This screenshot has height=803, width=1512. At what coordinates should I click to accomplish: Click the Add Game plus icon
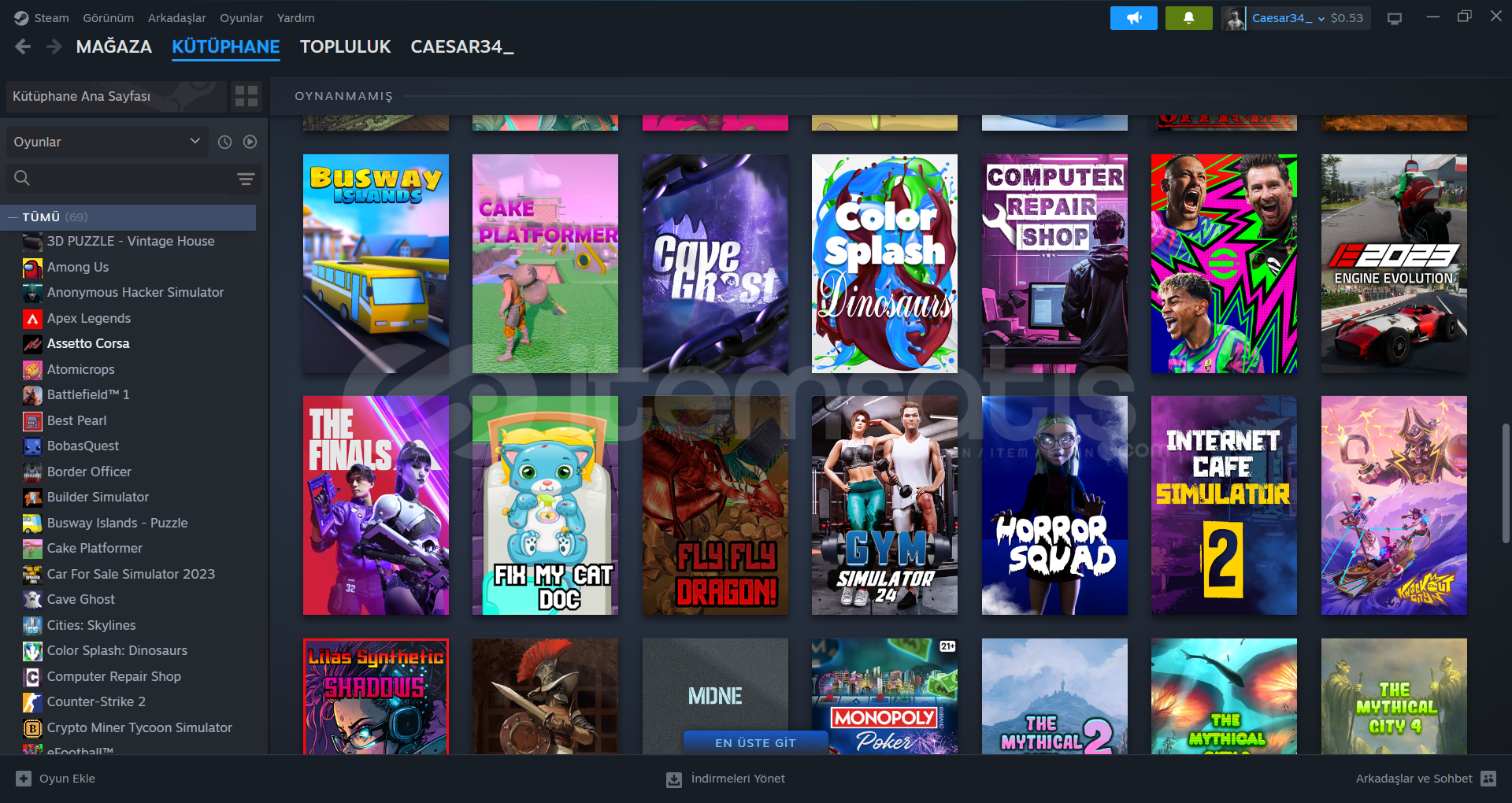24,779
